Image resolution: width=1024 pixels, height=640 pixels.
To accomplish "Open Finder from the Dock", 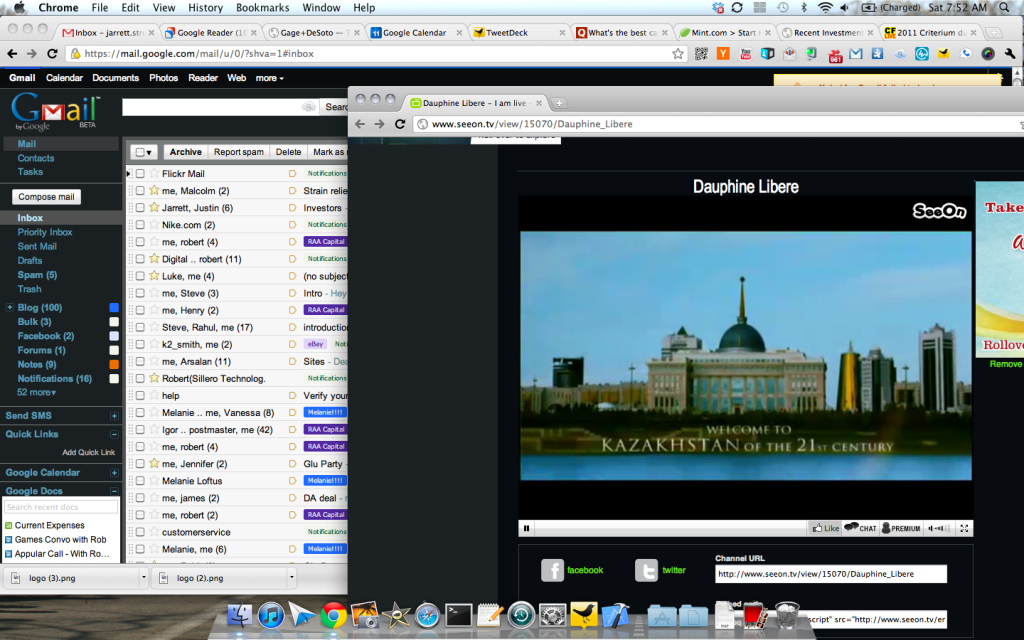I will point(240,615).
